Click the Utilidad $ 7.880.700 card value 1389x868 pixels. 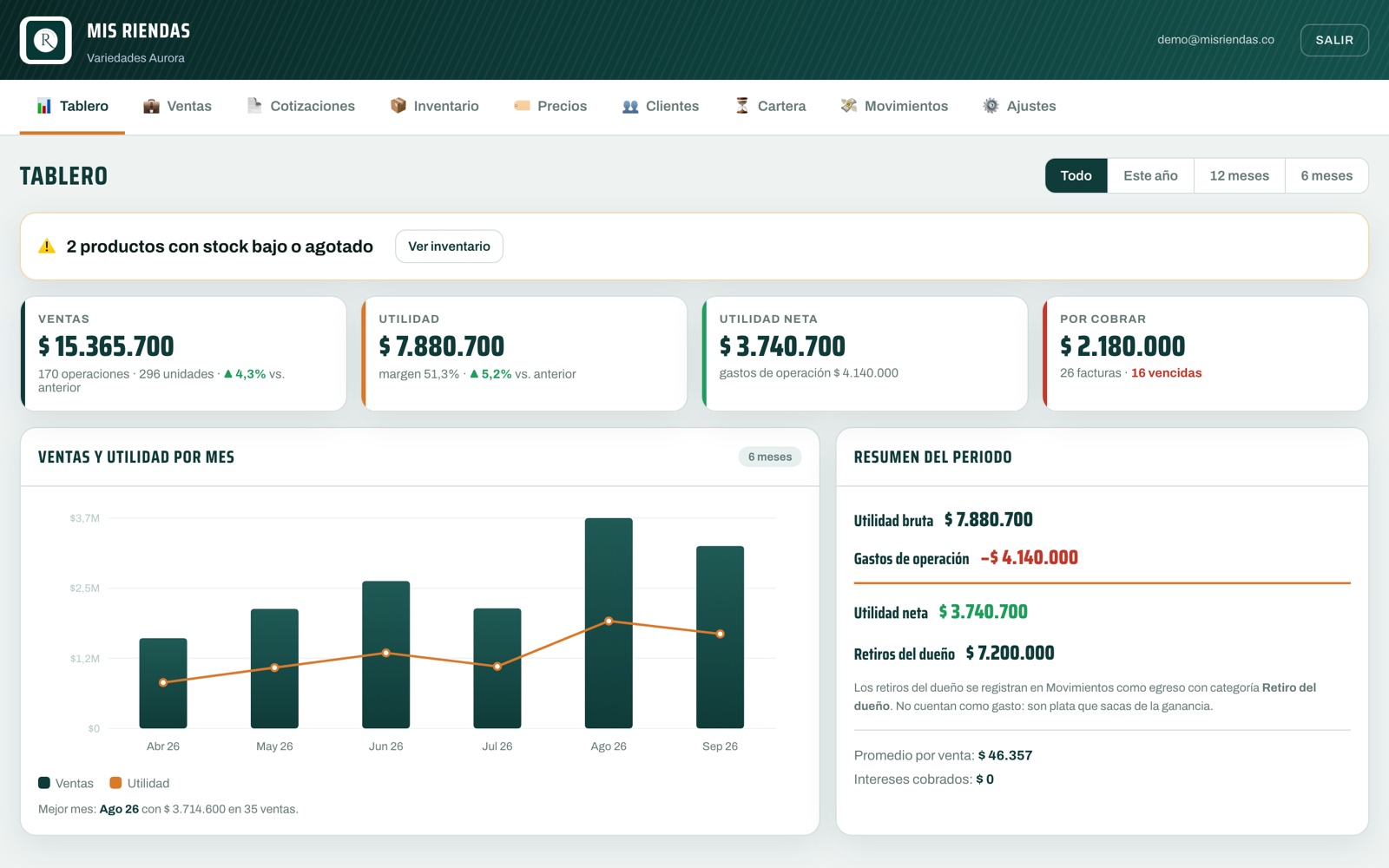coord(442,346)
